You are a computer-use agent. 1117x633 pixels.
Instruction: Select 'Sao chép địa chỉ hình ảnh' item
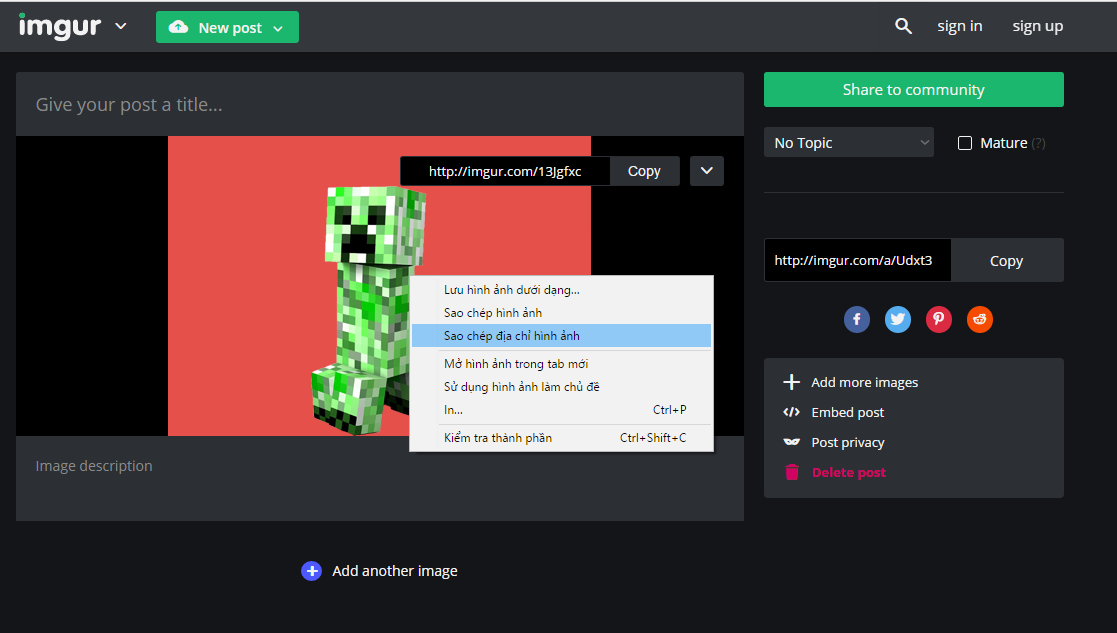(x=561, y=335)
